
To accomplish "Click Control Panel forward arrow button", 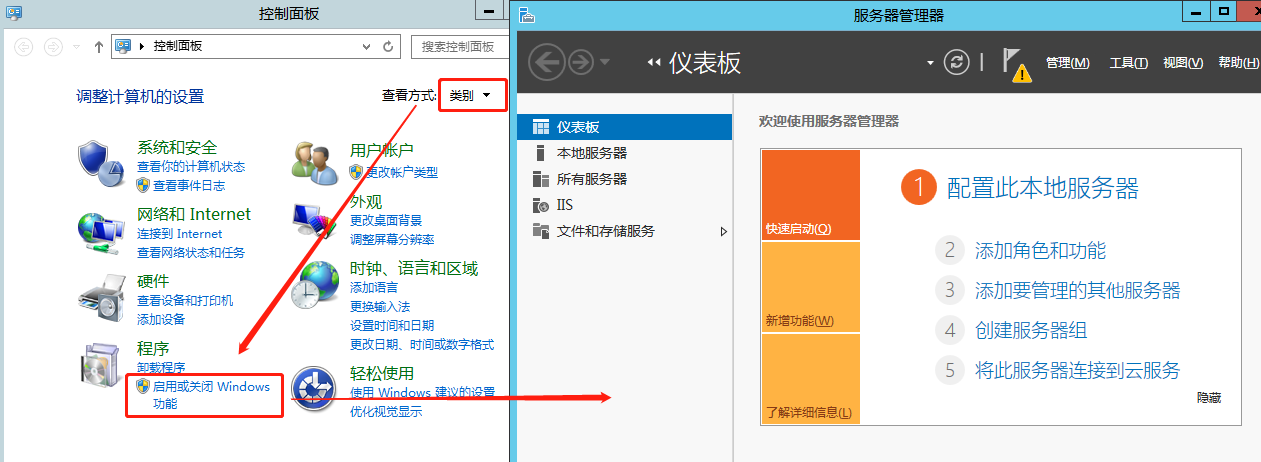I will [x=54, y=46].
